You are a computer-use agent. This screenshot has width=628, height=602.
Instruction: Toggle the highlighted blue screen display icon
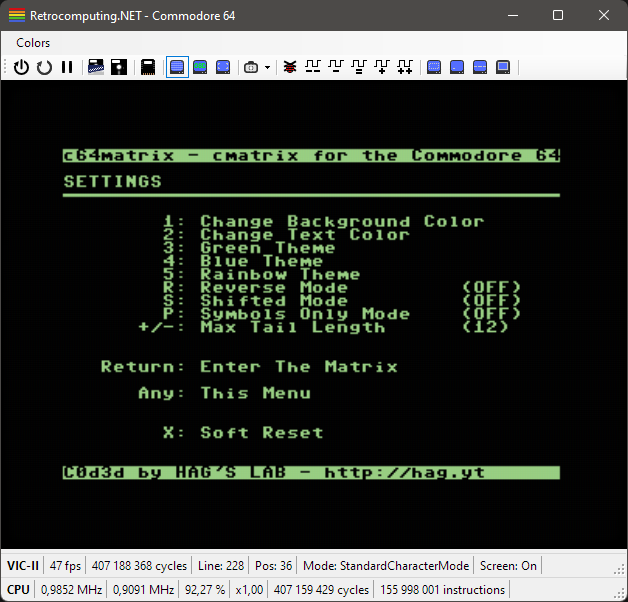click(177, 67)
